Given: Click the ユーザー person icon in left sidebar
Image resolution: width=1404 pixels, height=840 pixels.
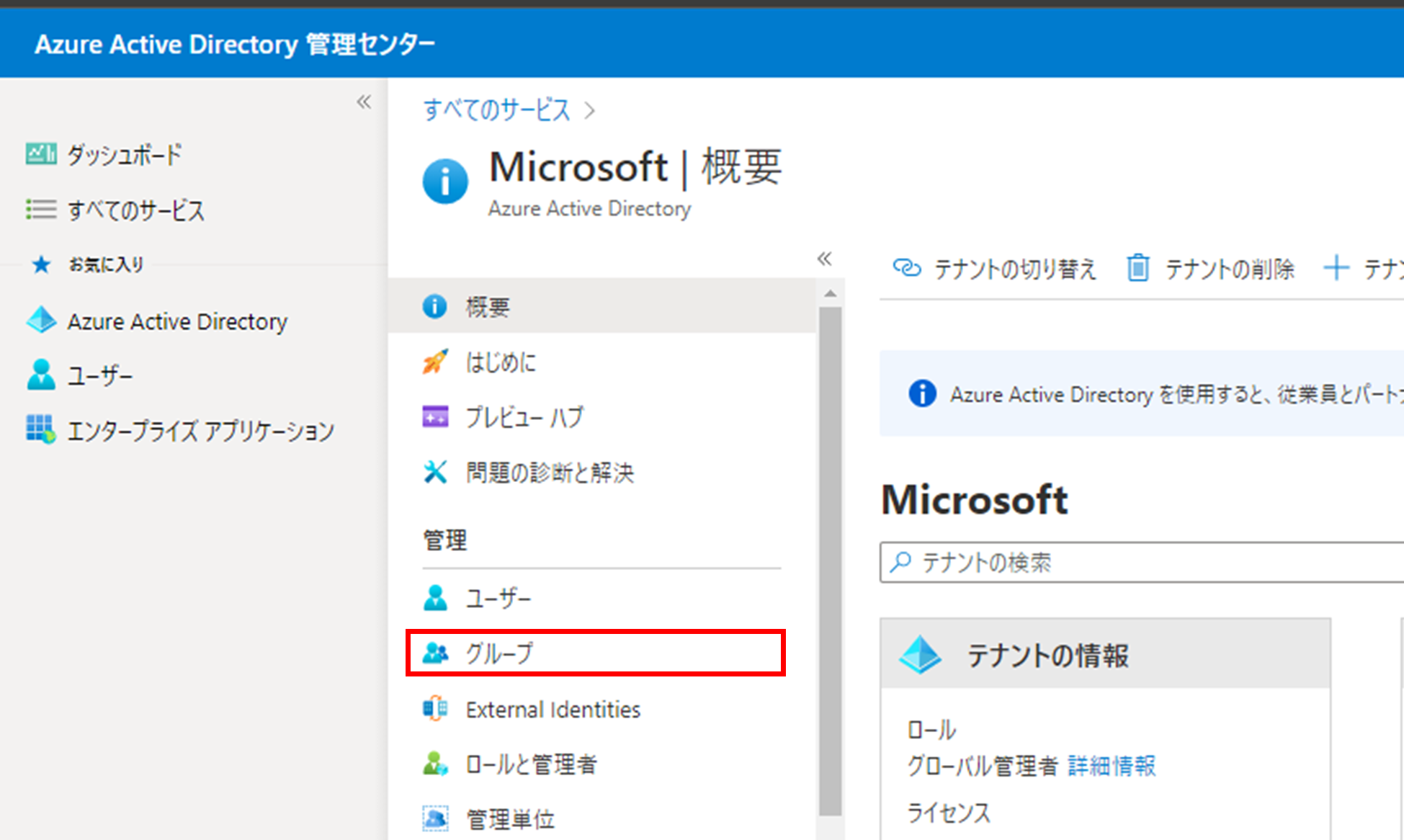Looking at the screenshot, I should (41, 375).
